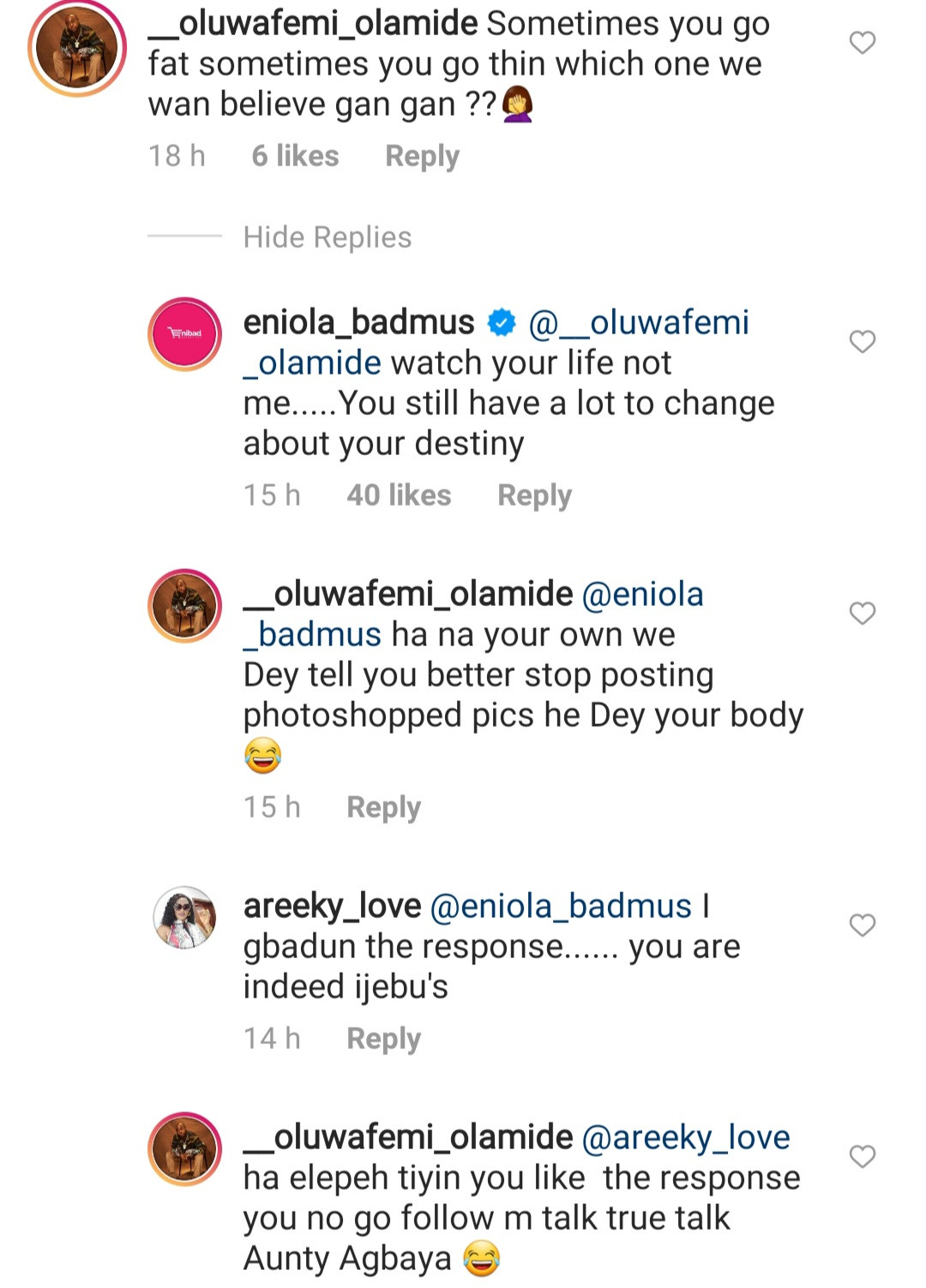The height and width of the screenshot is (1288, 926).
Task: Tap eniola_badmus verified badge
Action: (x=502, y=323)
